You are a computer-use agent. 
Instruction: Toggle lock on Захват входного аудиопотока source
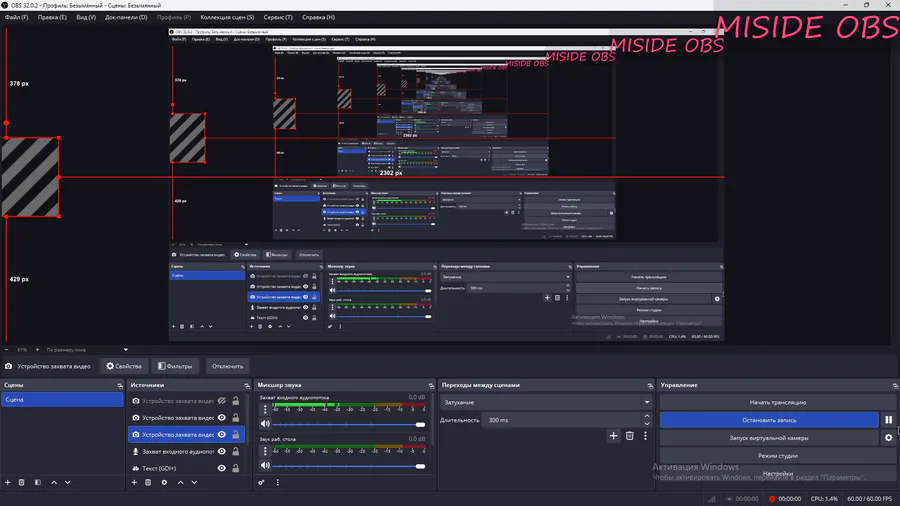click(235, 451)
